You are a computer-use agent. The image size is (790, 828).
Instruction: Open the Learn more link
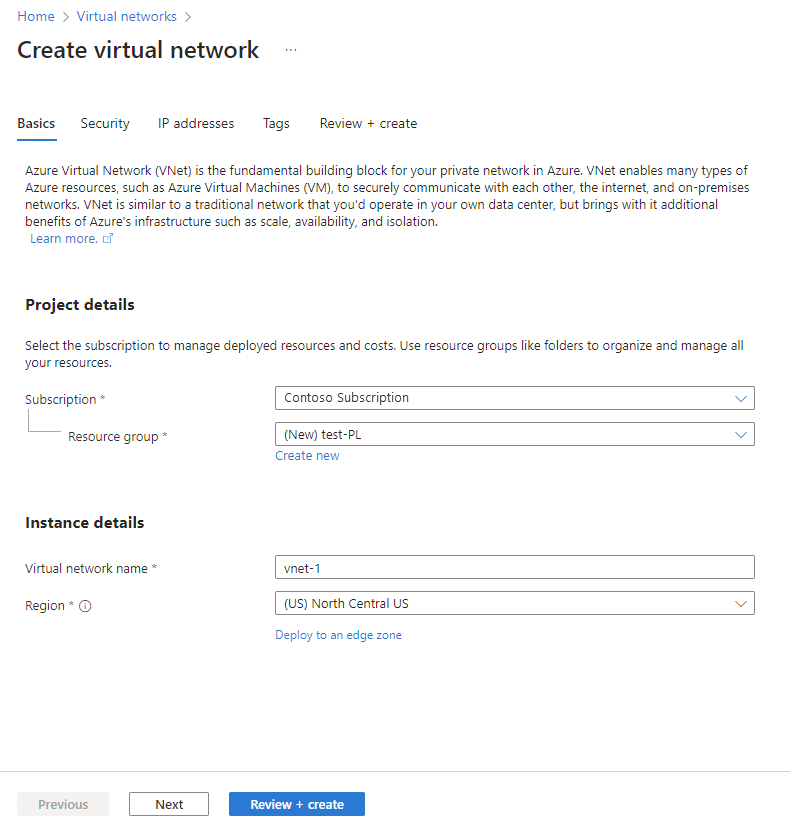pos(62,238)
